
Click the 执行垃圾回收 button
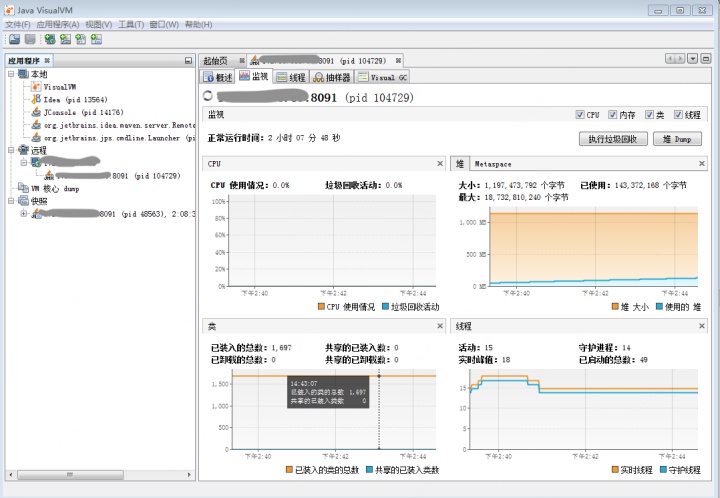pyautogui.click(x=613, y=139)
